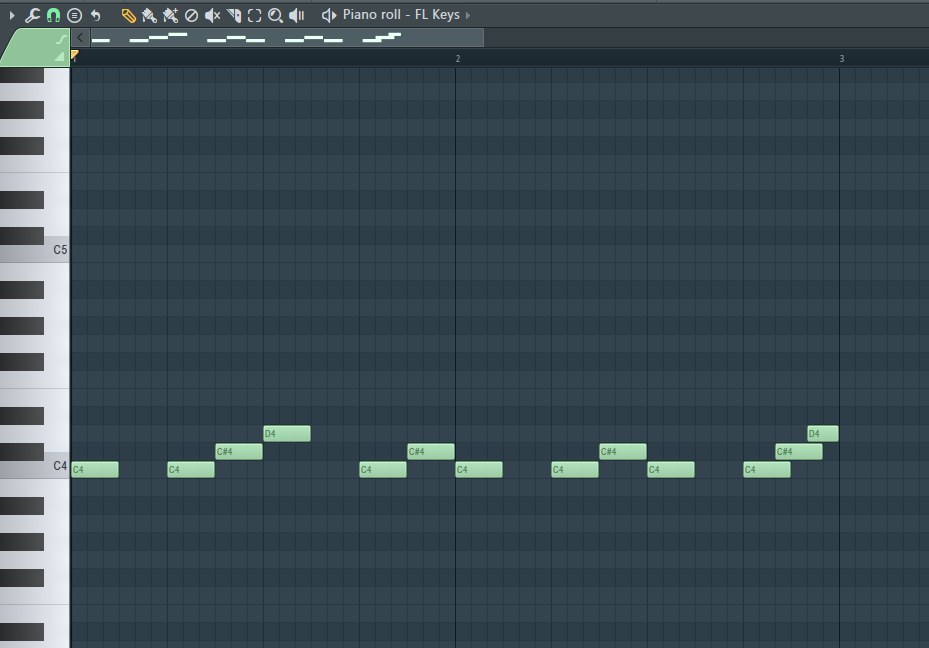Select the Slice tool

tap(234, 15)
